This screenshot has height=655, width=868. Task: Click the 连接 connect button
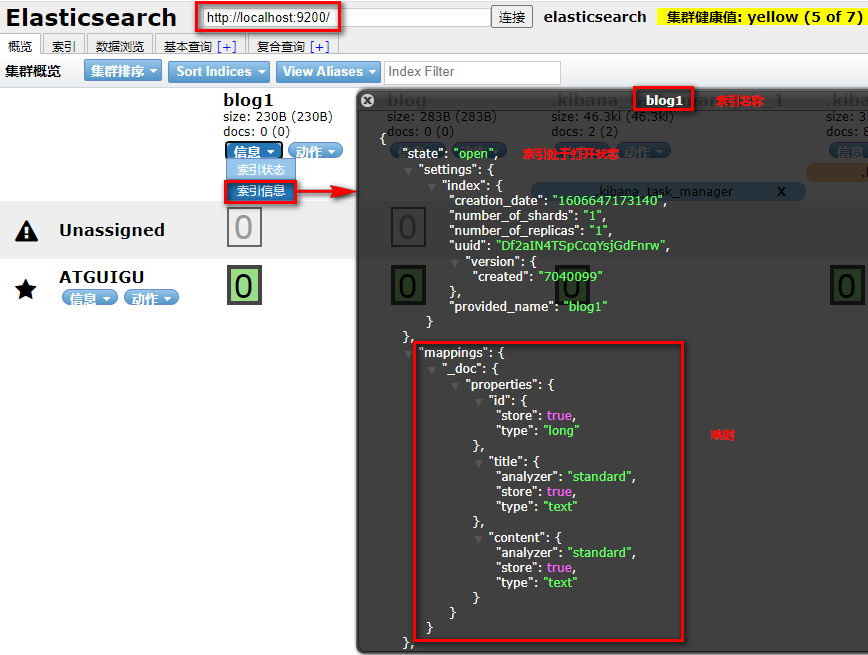[512, 17]
